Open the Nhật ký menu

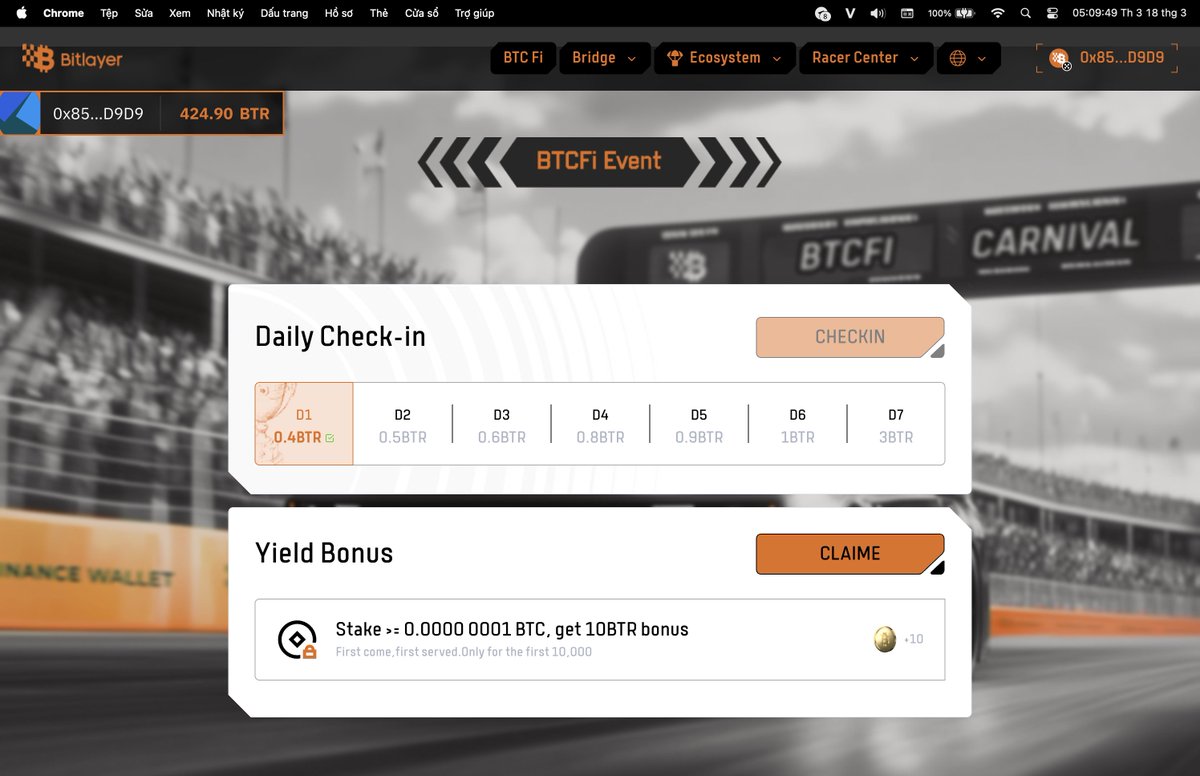click(x=225, y=13)
